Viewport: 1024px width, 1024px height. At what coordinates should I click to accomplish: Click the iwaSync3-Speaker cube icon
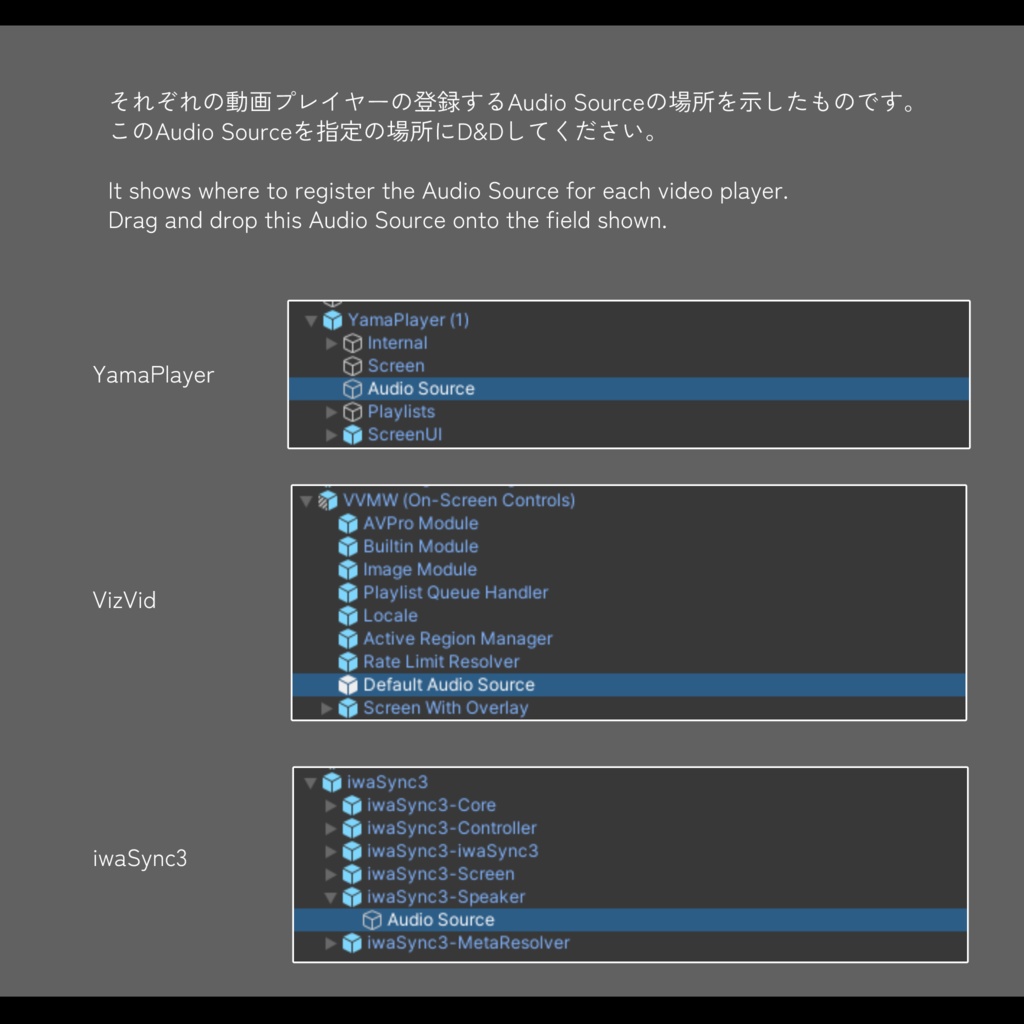[x=352, y=897]
